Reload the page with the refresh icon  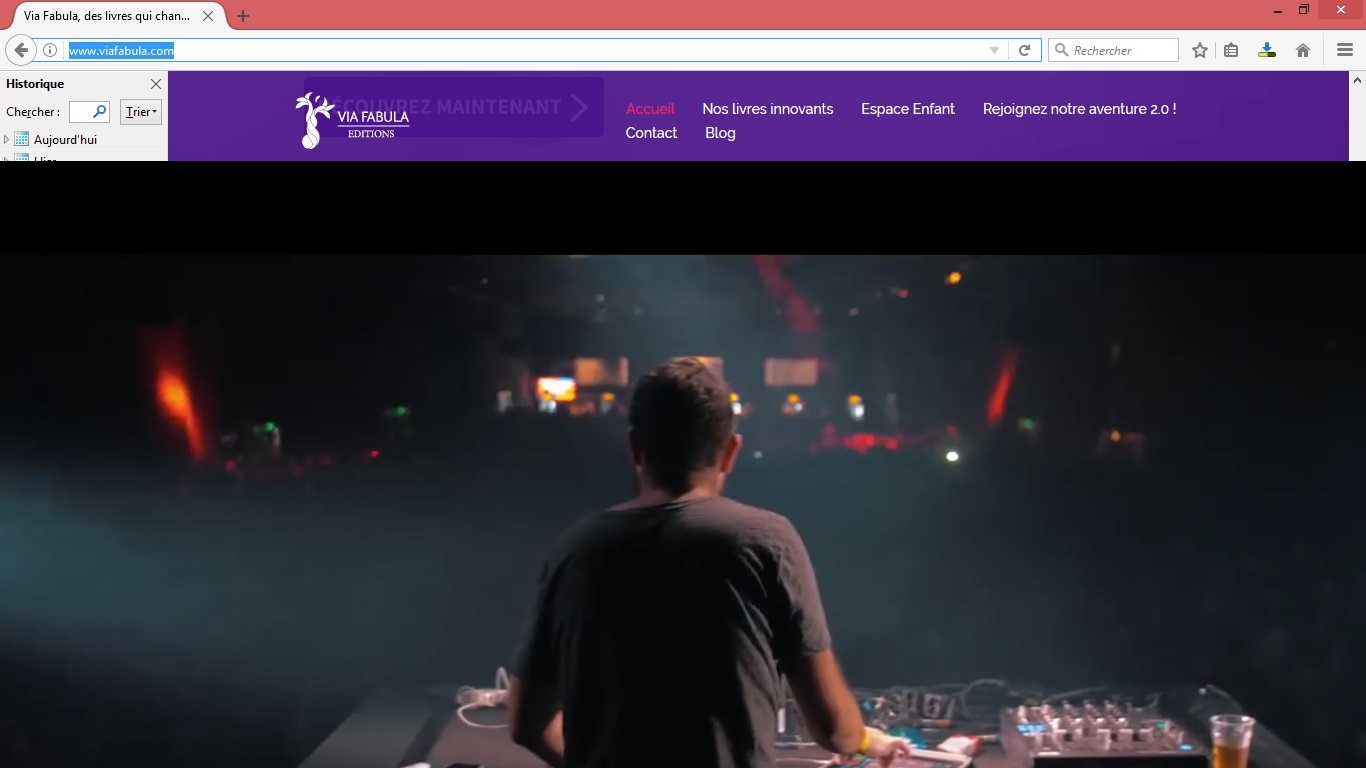point(1024,50)
